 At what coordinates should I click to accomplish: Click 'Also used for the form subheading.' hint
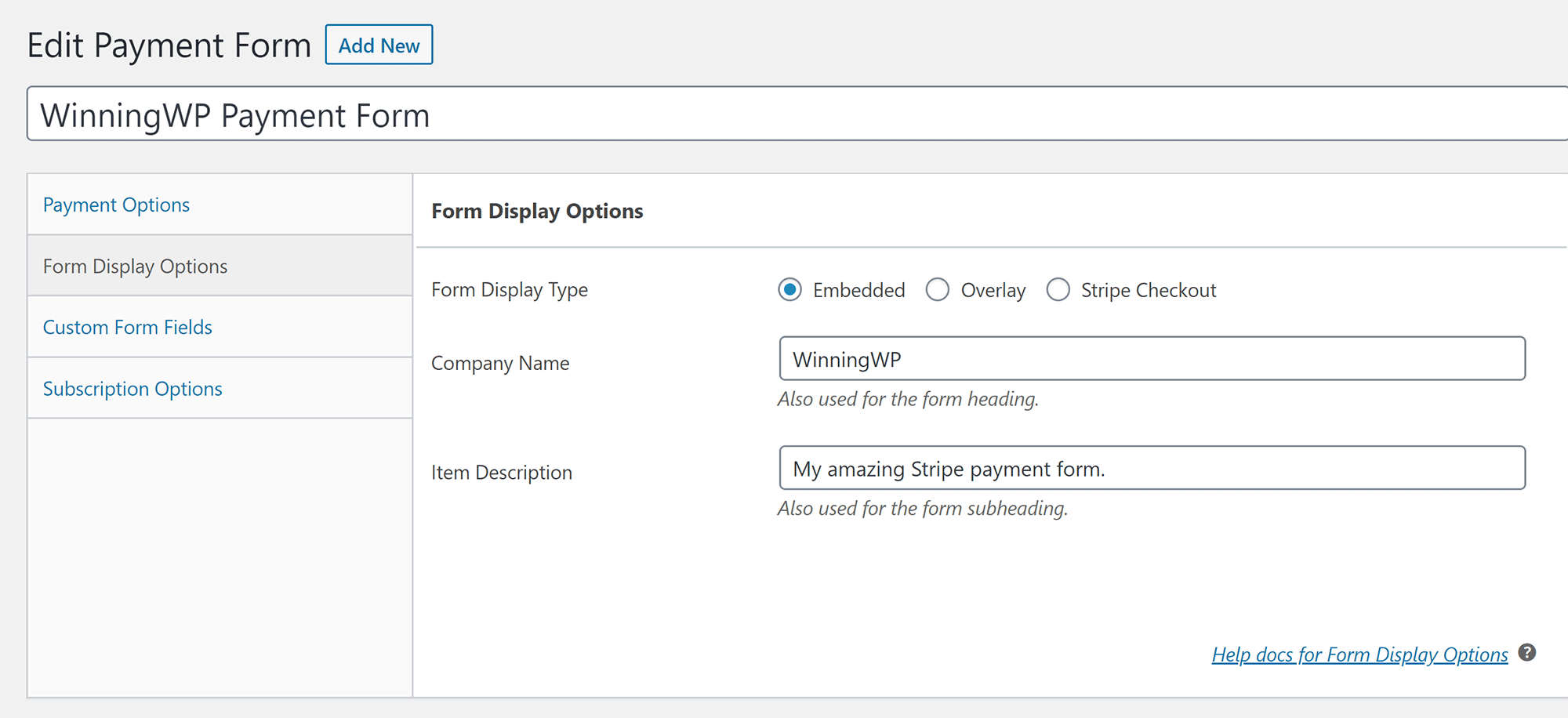923,509
